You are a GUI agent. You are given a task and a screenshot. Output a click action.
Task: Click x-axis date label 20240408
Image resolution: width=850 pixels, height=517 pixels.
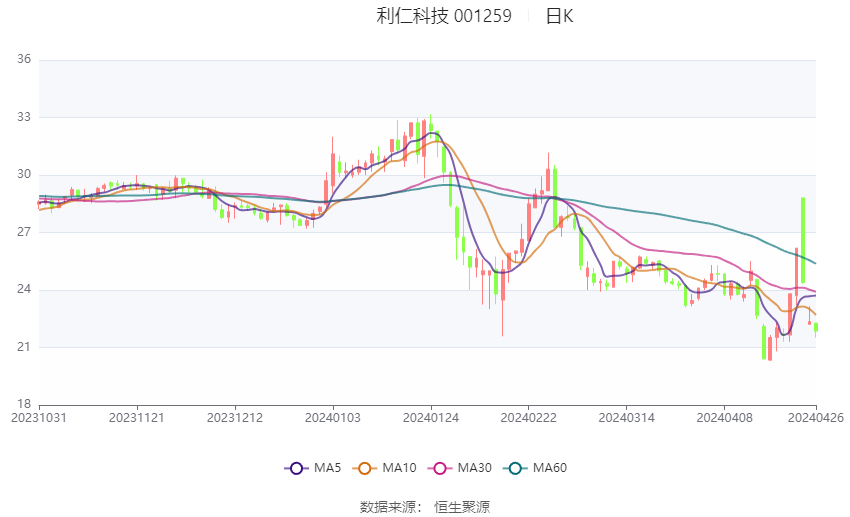725,418
